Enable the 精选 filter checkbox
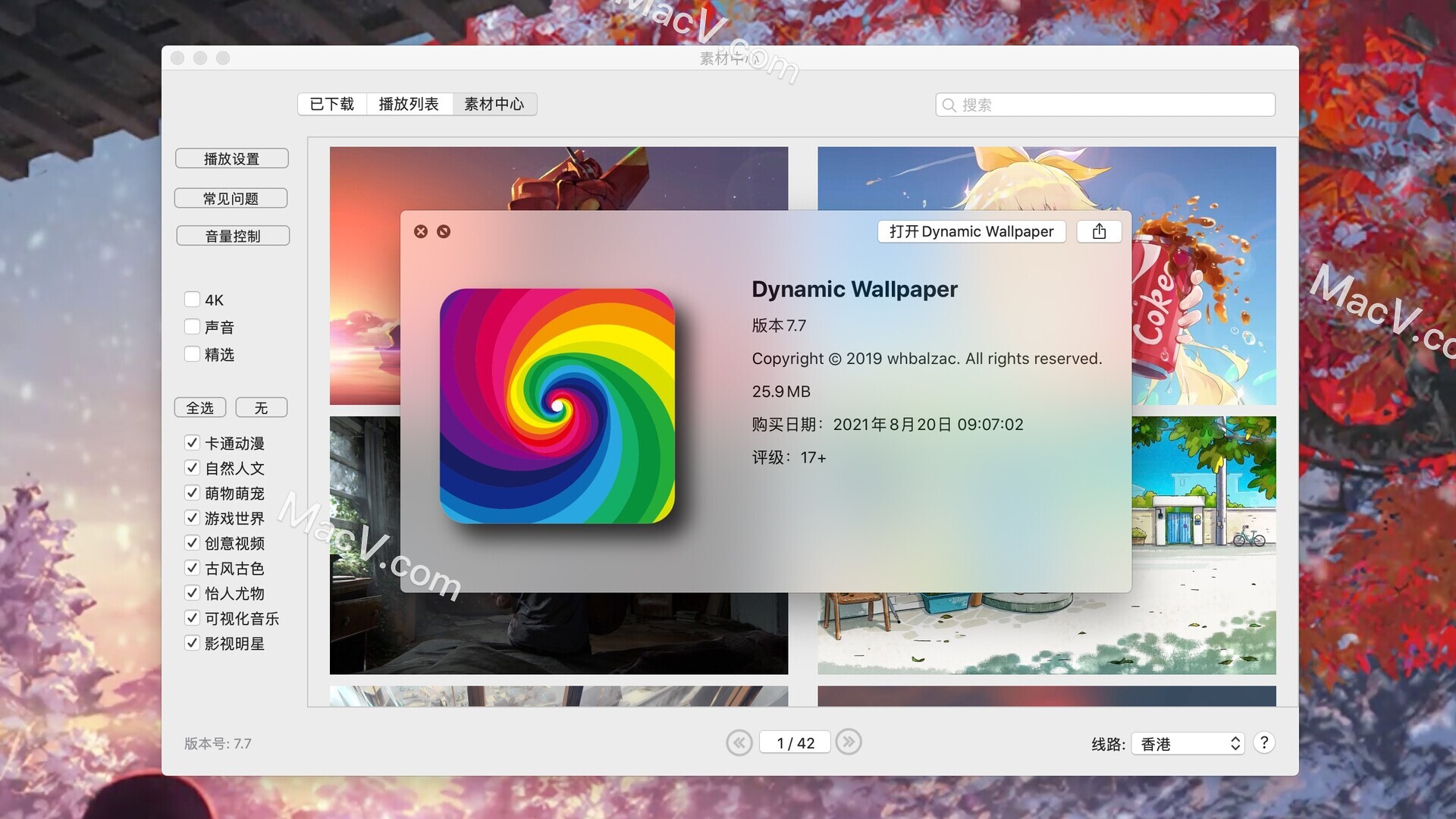1456x819 pixels. (192, 354)
